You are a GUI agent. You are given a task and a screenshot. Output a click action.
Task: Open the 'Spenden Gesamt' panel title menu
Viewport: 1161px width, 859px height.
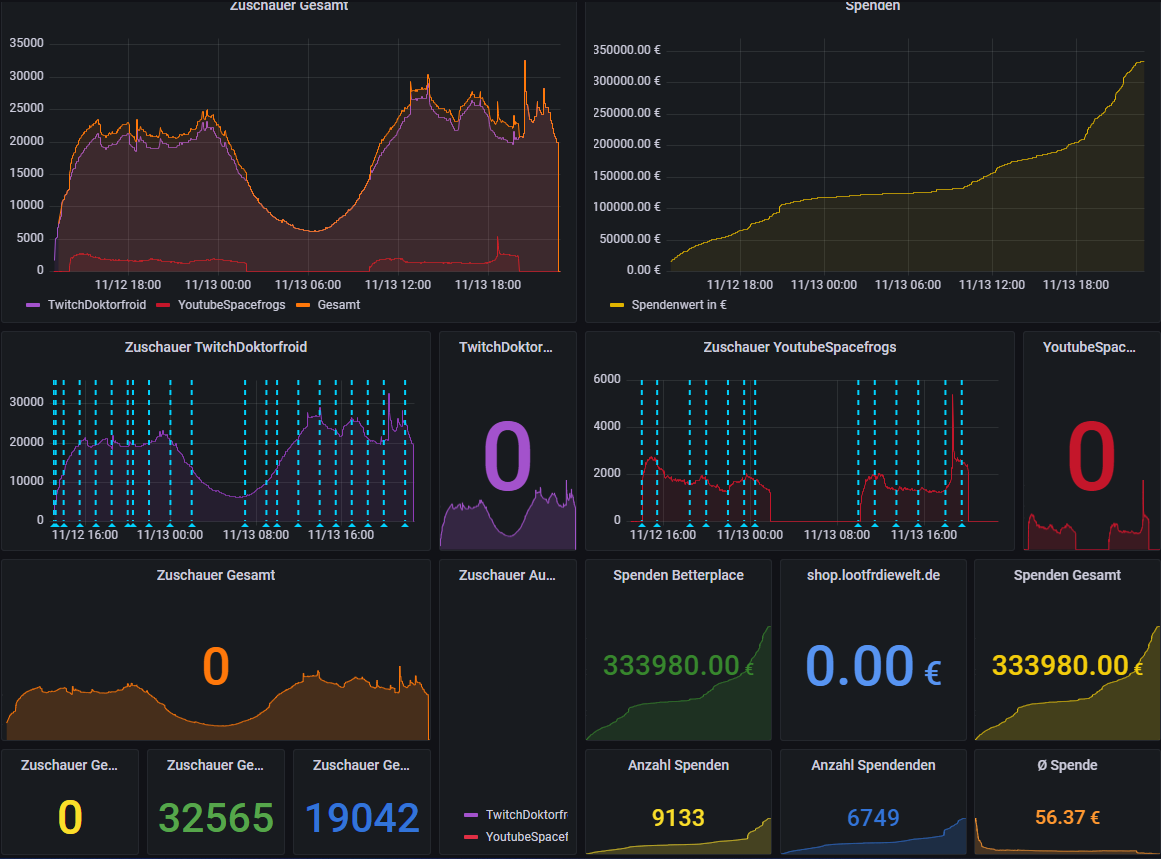1067,575
